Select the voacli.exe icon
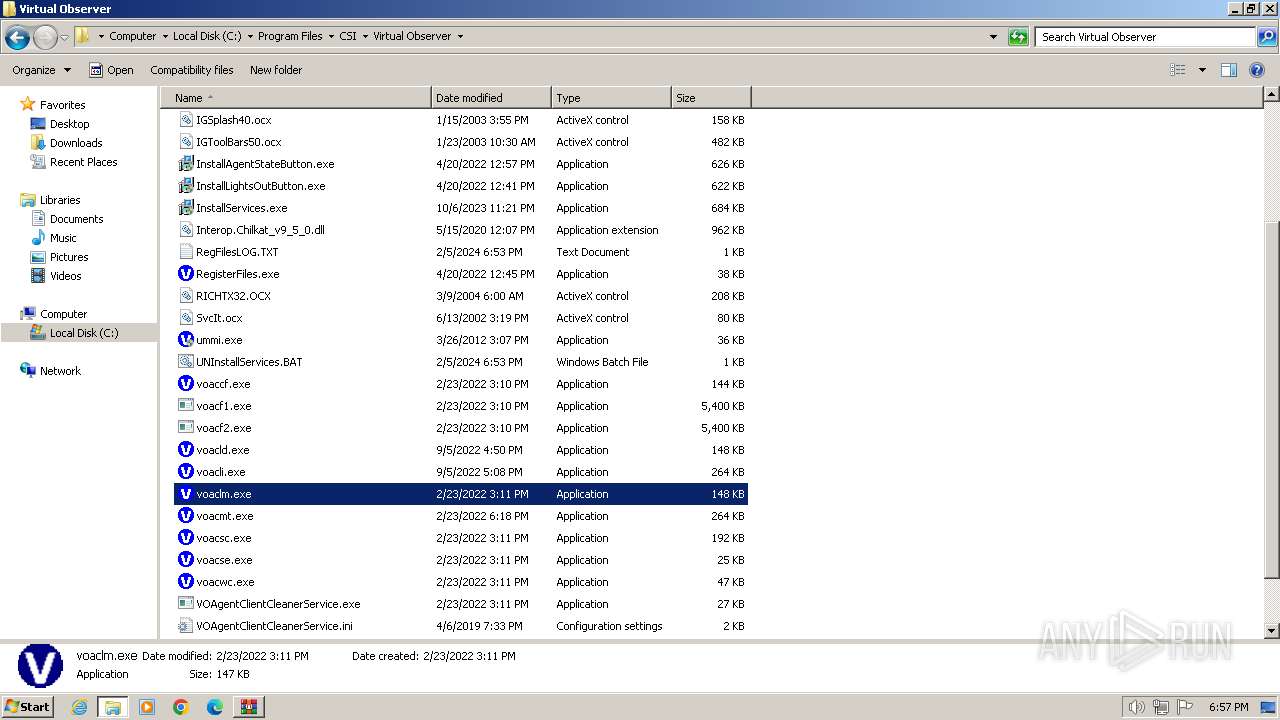The height and width of the screenshot is (720, 1280). (x=185, y=472)
